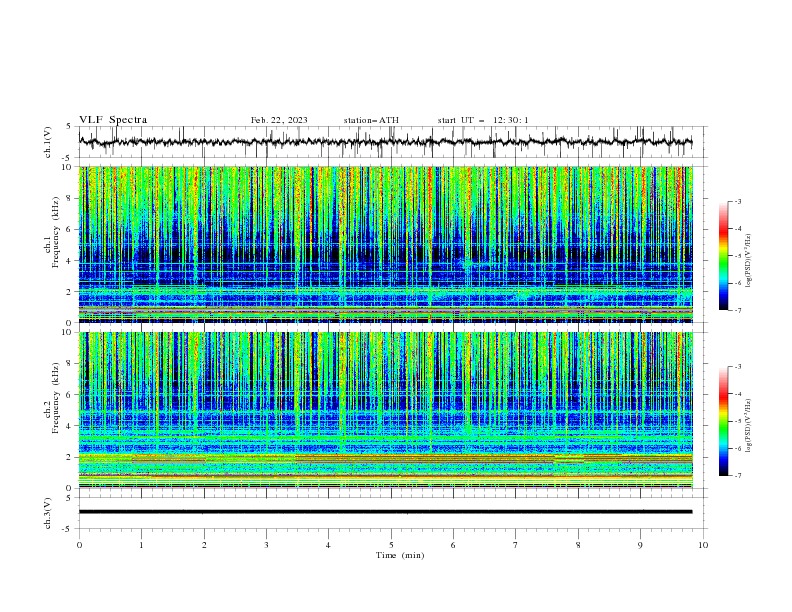
Task: Click the ch.1(V) axis label
Action: [x=48, y=142]
